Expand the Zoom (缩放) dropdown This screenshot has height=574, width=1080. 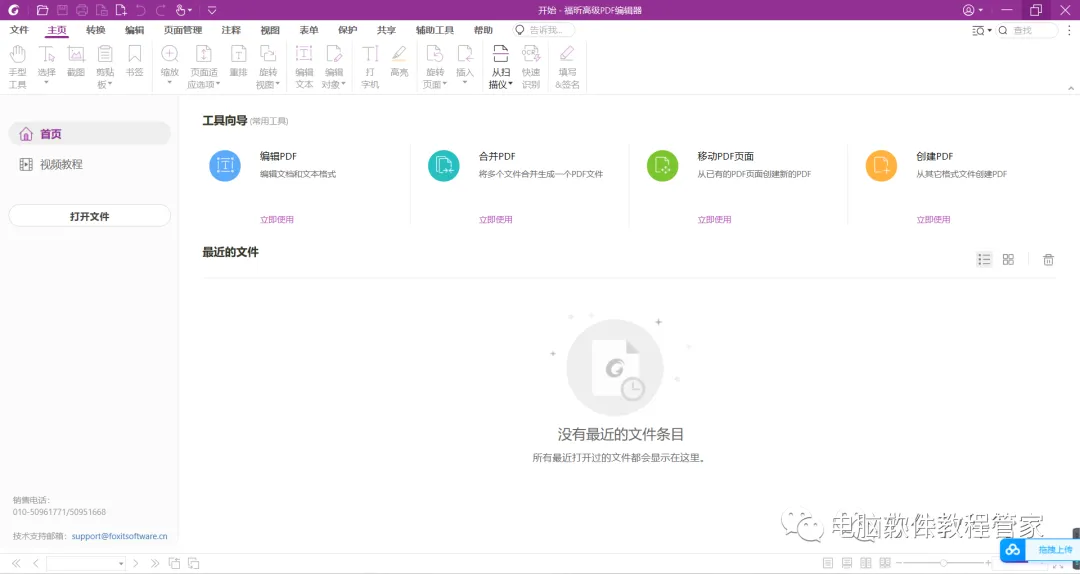[x=169, y=83]
